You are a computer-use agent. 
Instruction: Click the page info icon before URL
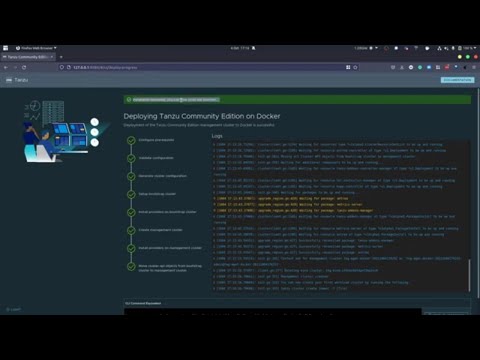pyautogui.click(x=69, y=67)
